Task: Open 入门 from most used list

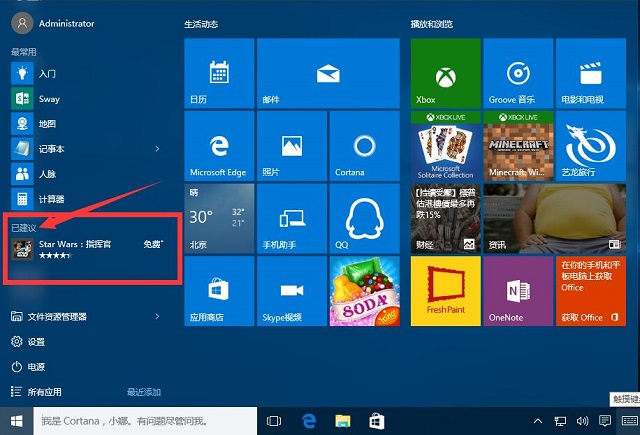Action: click(x=86, y=74)
